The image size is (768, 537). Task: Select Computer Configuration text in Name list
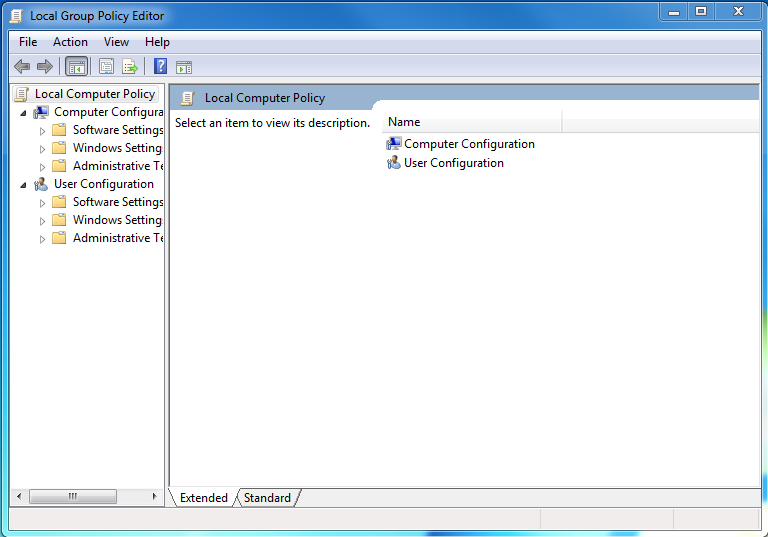pyautogui.click(x=469, y=144)
